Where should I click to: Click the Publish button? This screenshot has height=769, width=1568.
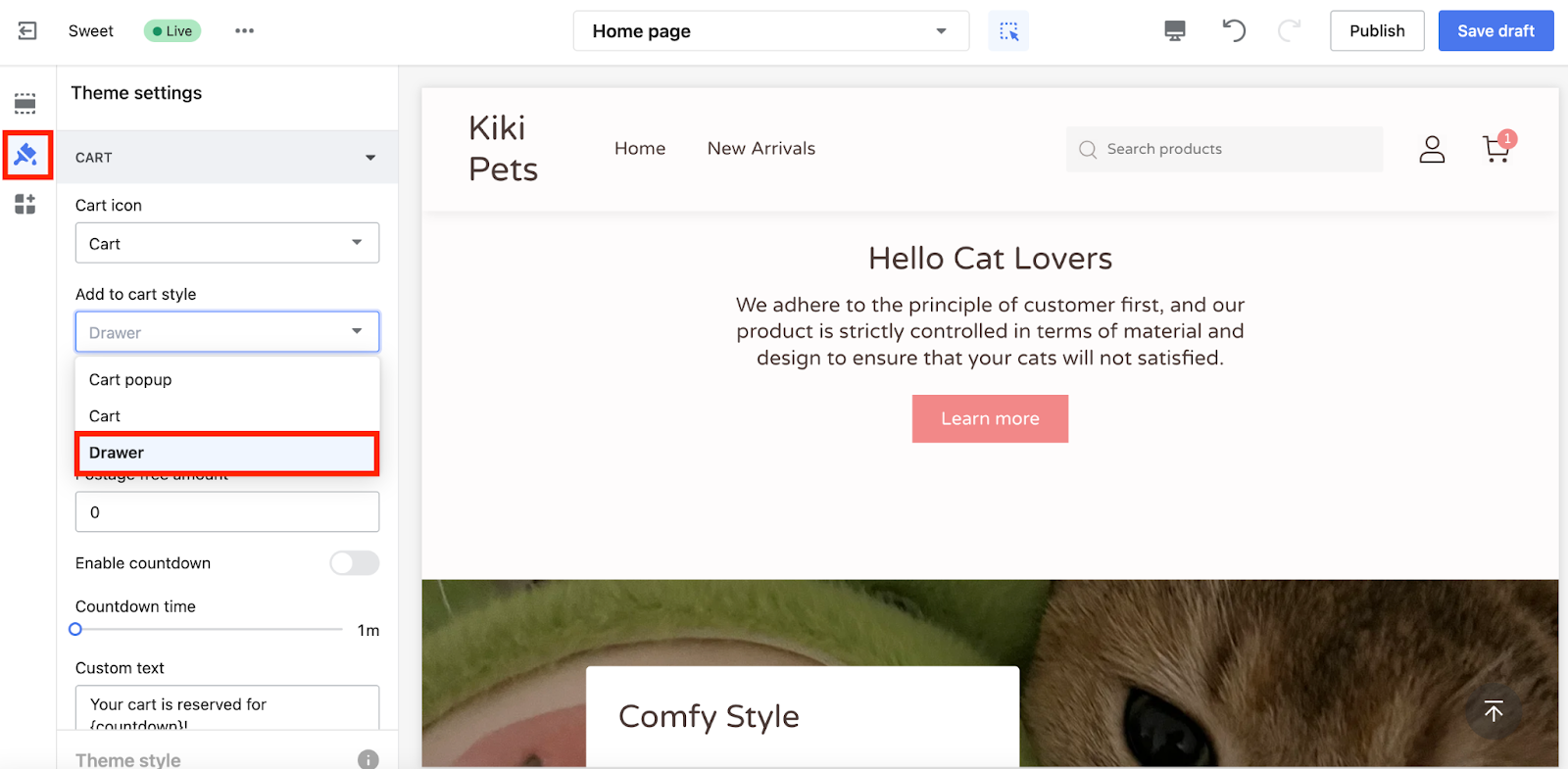[1377, 31]
